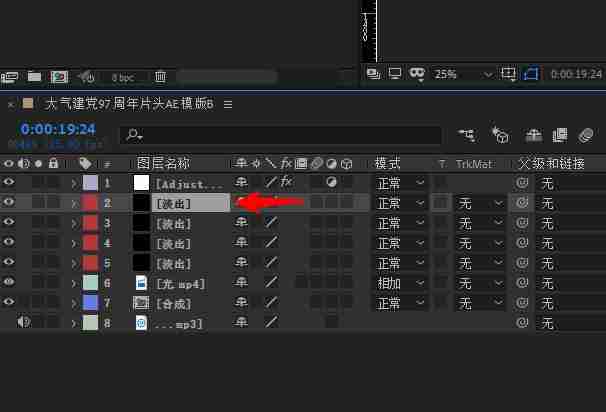This screenshot has height=412, width=606.
Task: Change purple label color of layer 1
Action: click(x=90, y=183)
